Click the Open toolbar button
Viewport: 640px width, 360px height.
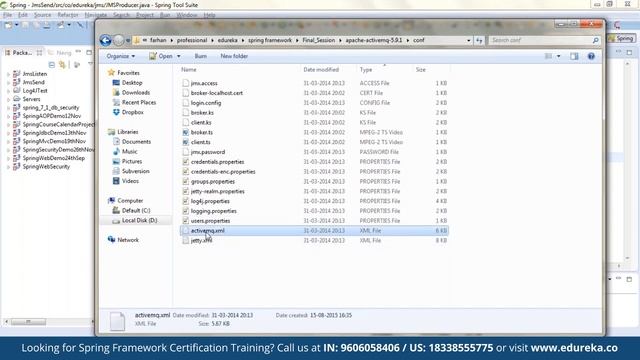pyautogui.click(x=161, y=56)
